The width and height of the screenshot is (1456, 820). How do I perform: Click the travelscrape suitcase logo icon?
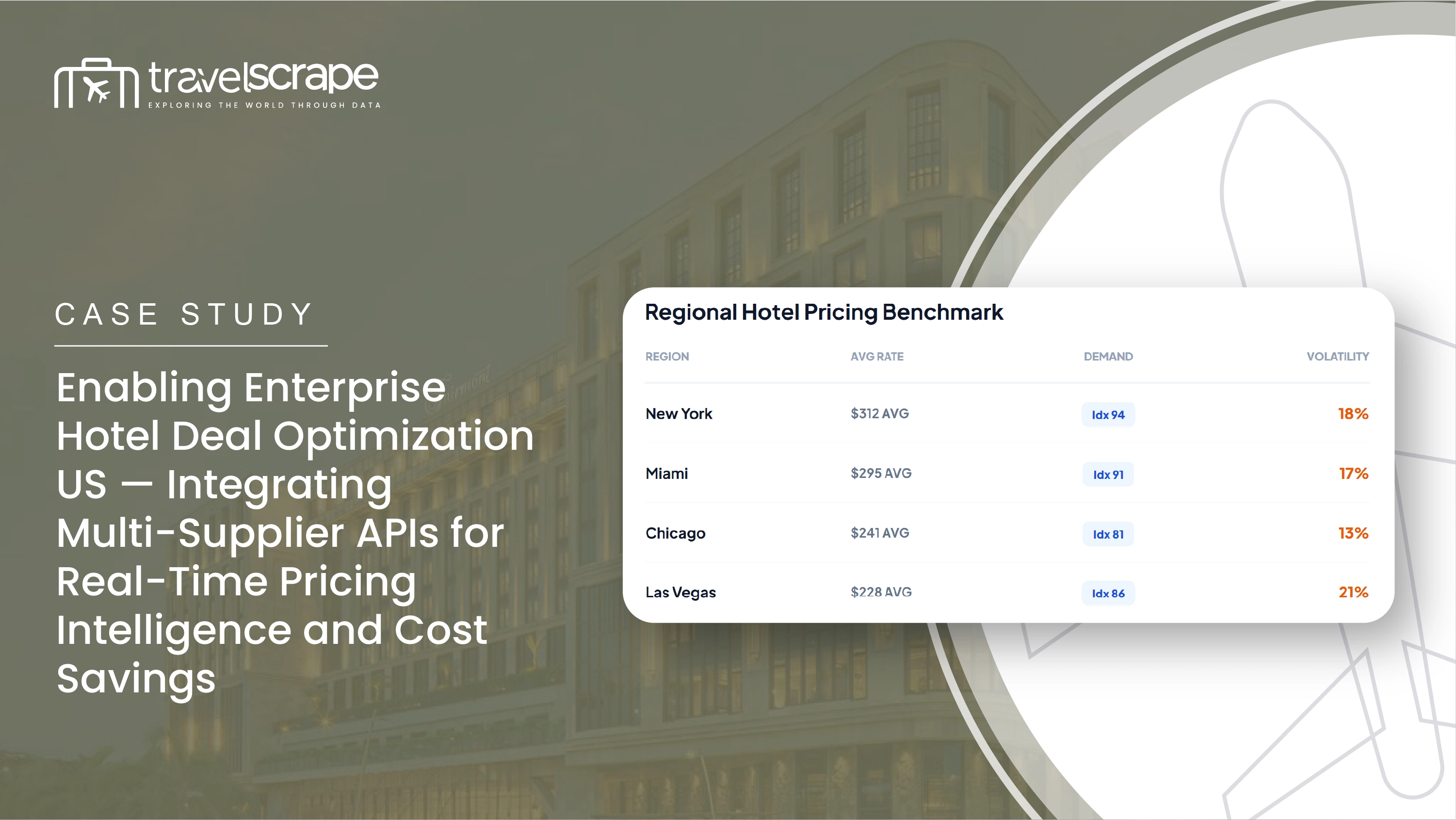97,82
